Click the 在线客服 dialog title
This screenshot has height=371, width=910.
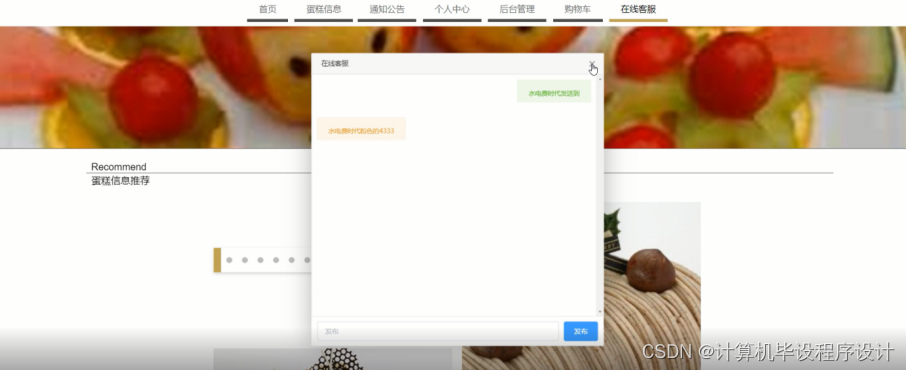pos(335,63)
